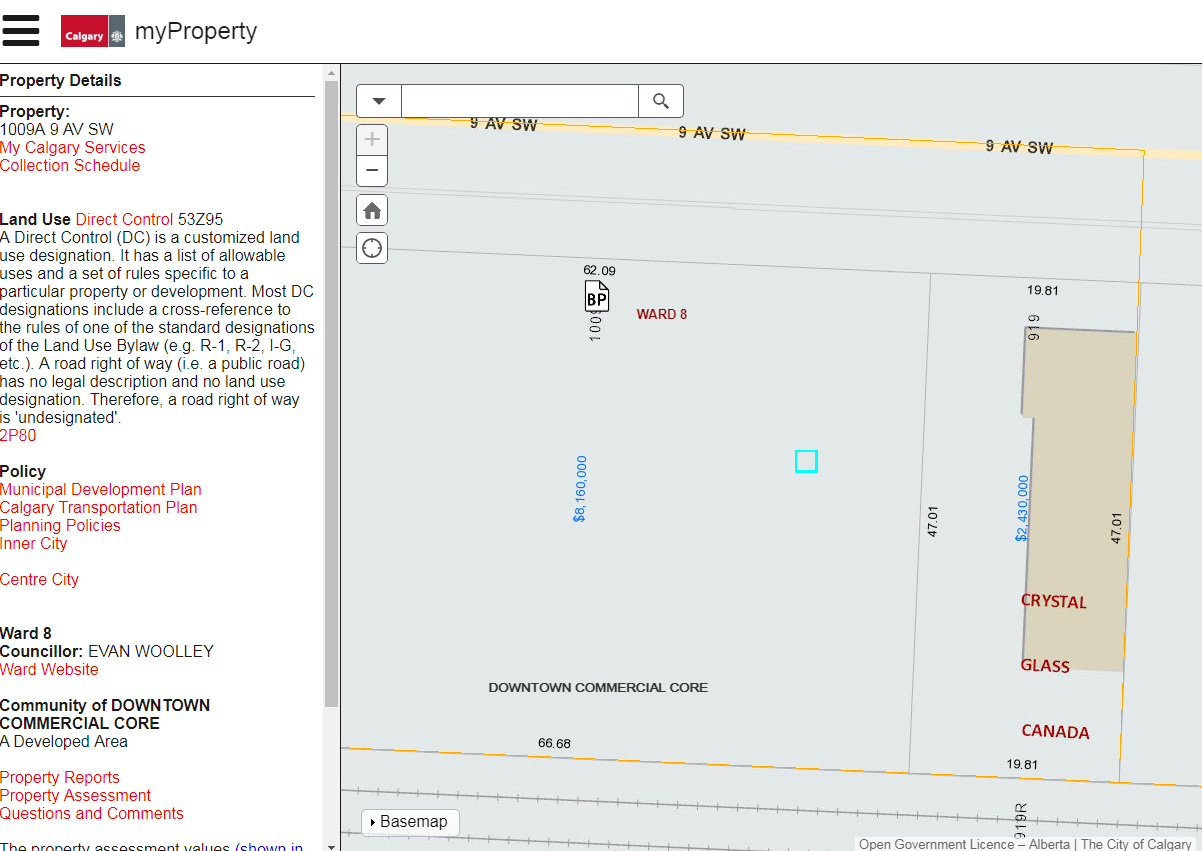Visit the Ward Website link
1202x851 pixels.
tap(49, 670)
